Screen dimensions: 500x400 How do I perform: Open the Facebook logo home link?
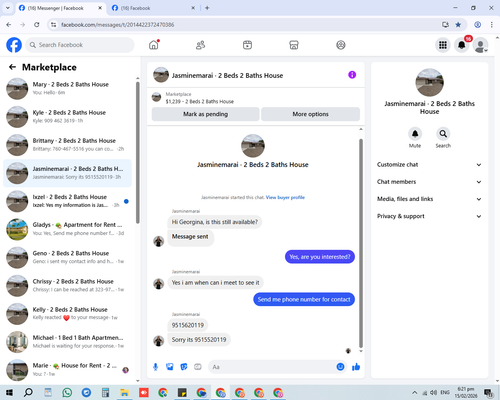(14, 45)
